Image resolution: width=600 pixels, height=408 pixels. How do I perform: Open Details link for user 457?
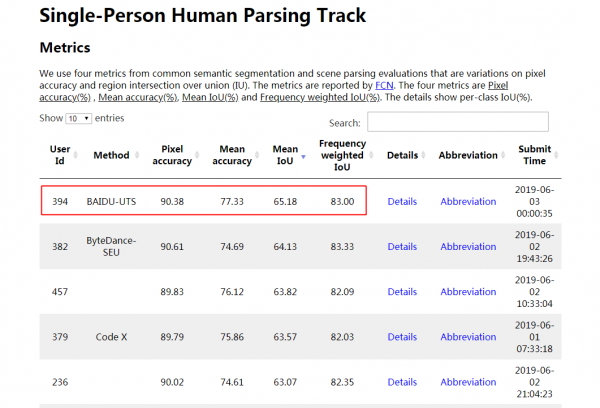[x=402, y=292]
